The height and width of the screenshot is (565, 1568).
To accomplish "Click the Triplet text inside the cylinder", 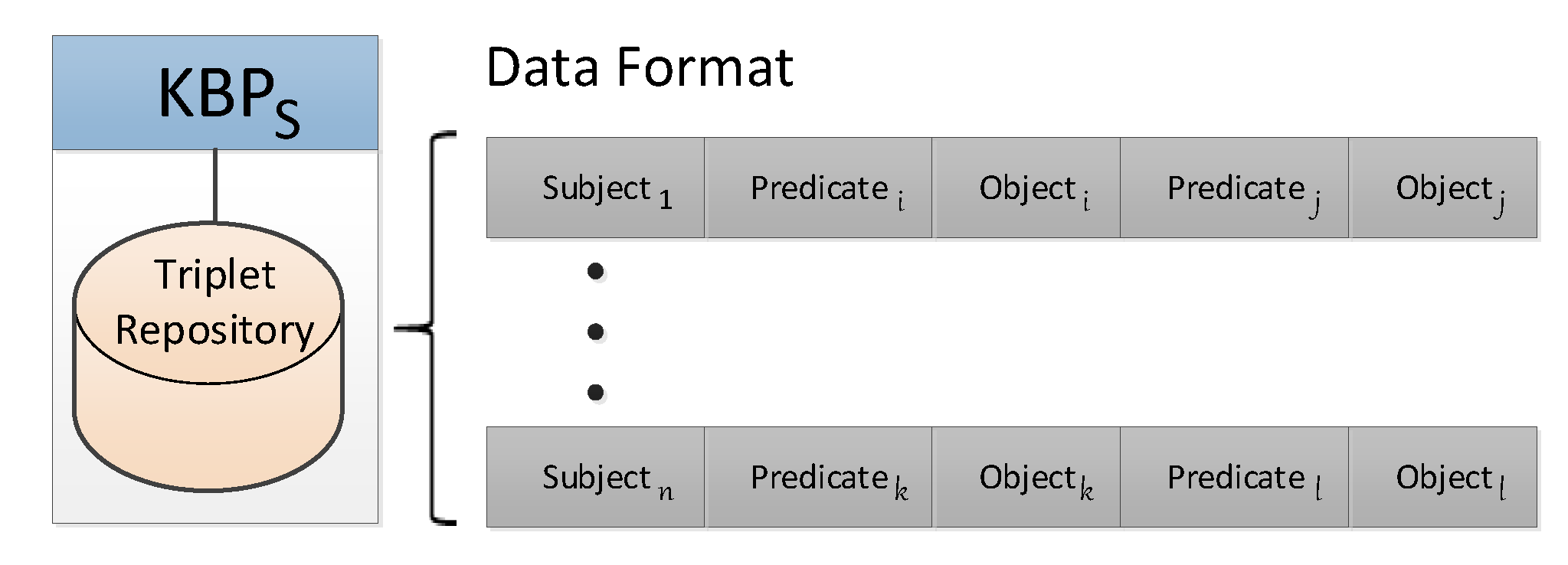I will (x=214, y=275).
